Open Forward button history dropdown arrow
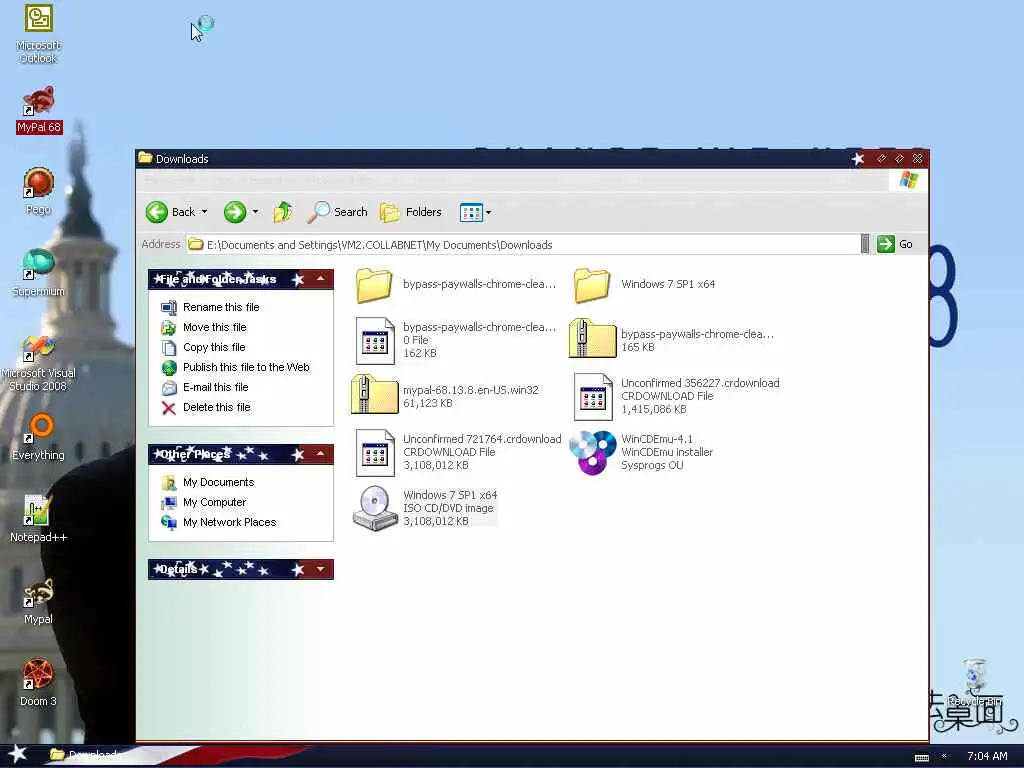Image resolution: width=1024 pixels, height=768 pixels. 255,212
